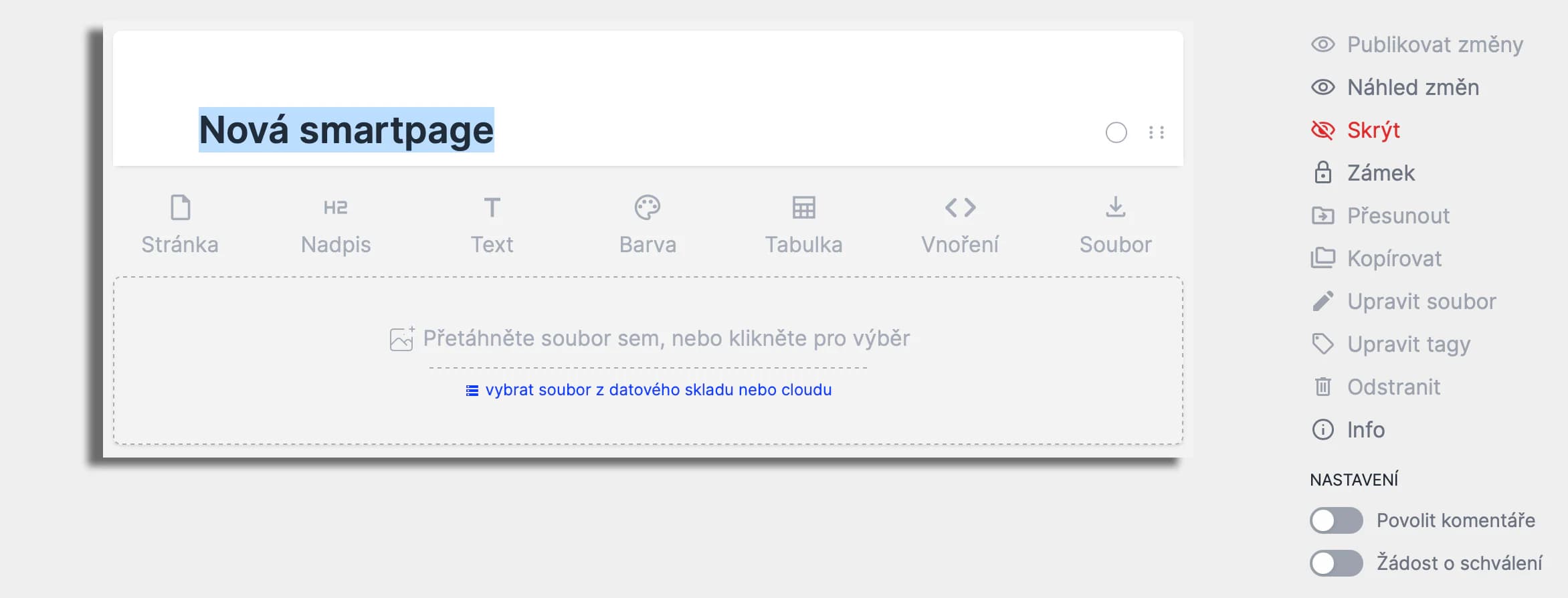This screenshot has width=1568, height=598.
Task: Select the circle radio next to title
Action: 1116,132
